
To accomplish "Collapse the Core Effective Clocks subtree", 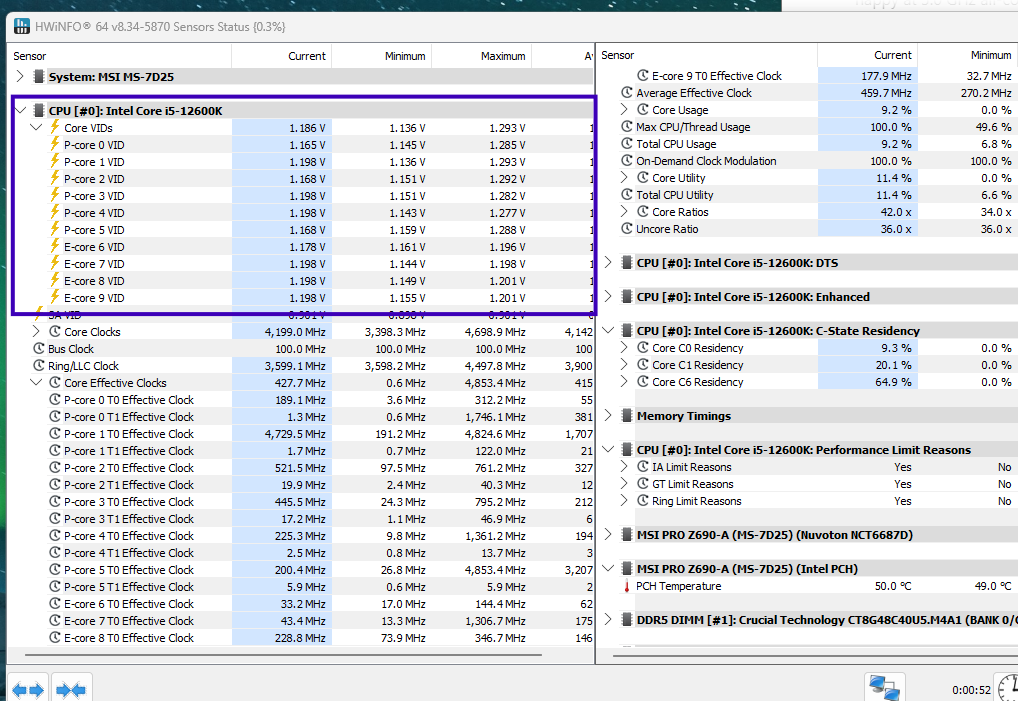I will click(36, 382).
